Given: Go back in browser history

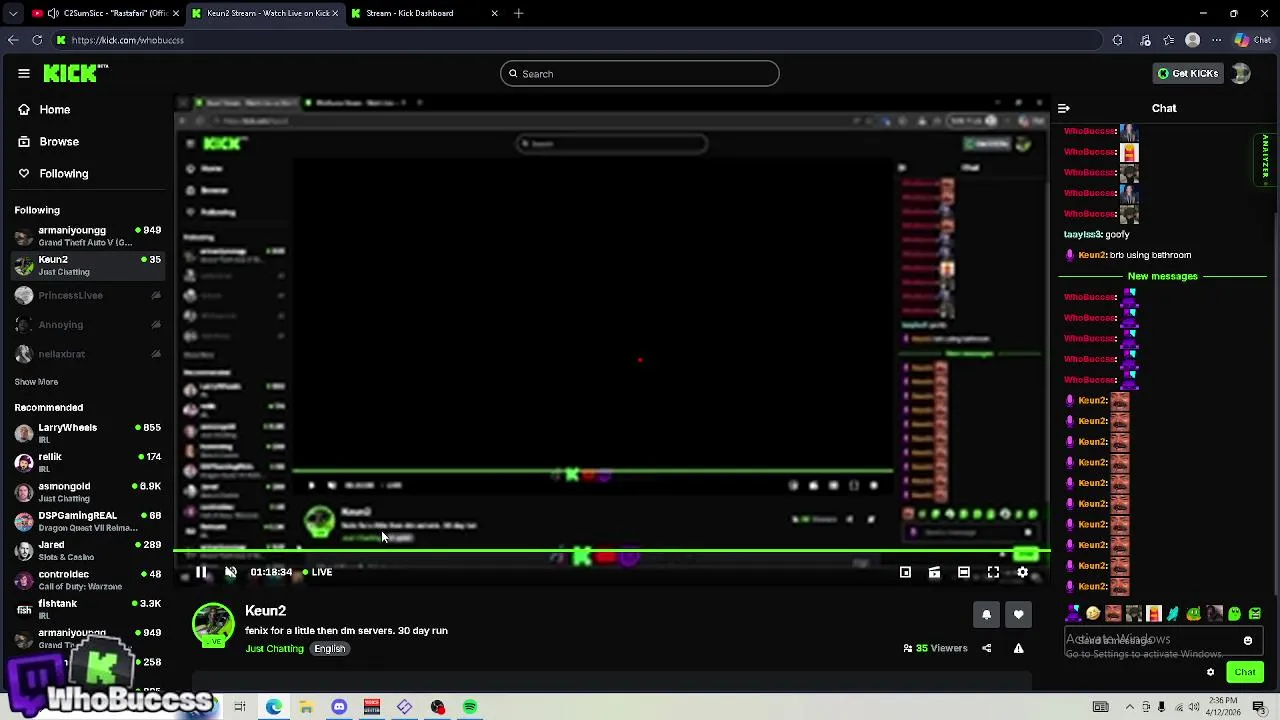Looking at the screenshot, I should (12, 40).
